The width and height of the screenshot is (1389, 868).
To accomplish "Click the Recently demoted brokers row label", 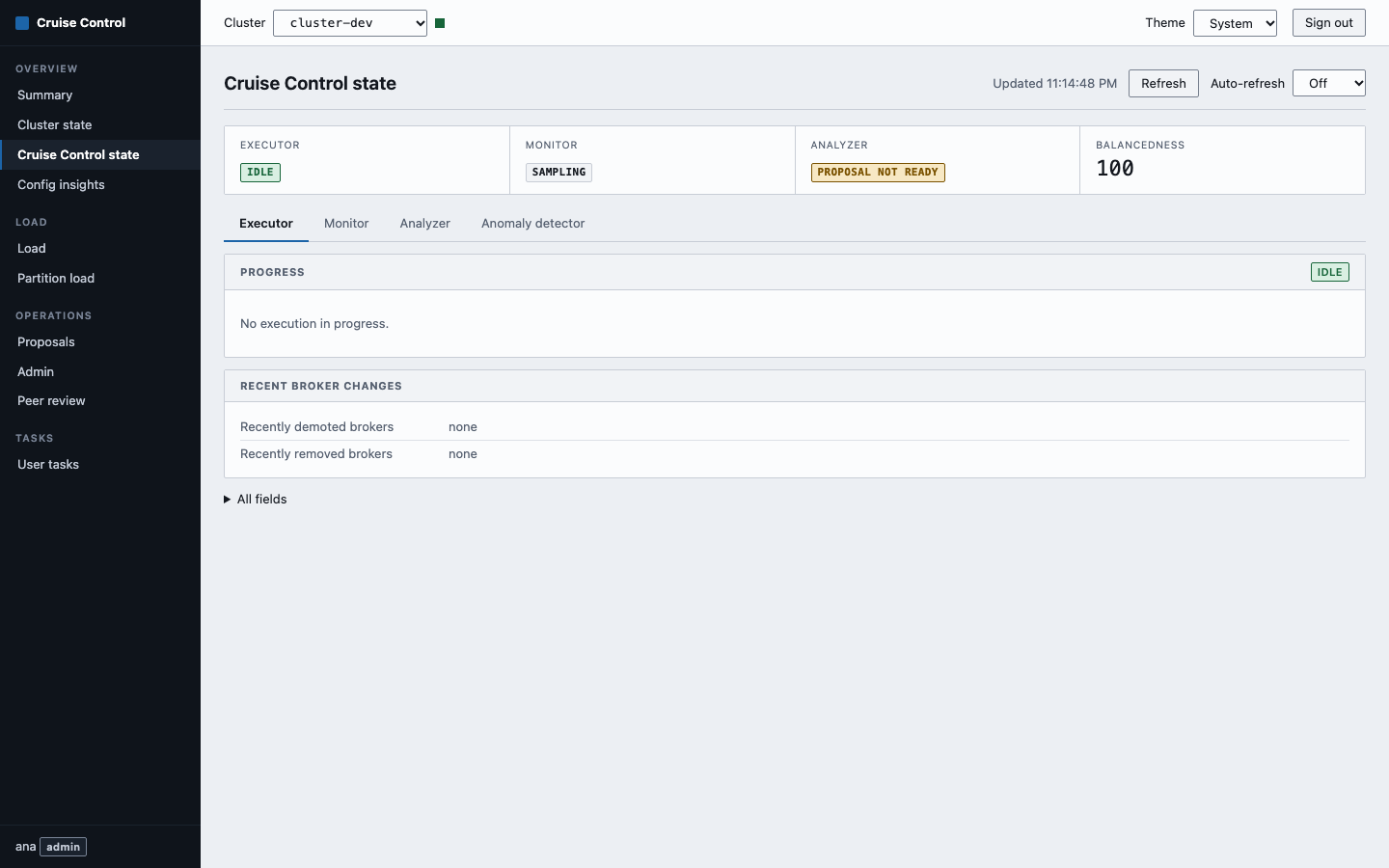I will (x=317, y=427).
